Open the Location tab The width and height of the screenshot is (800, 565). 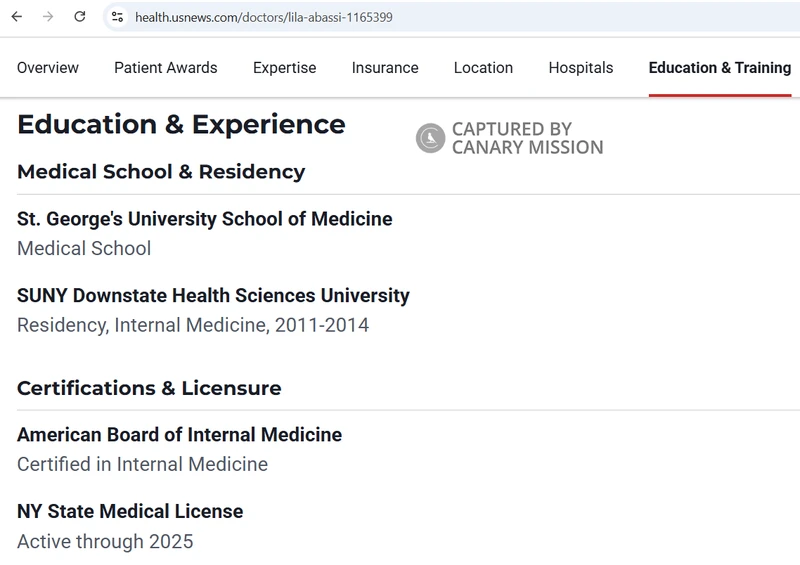(x=484, y=67)
